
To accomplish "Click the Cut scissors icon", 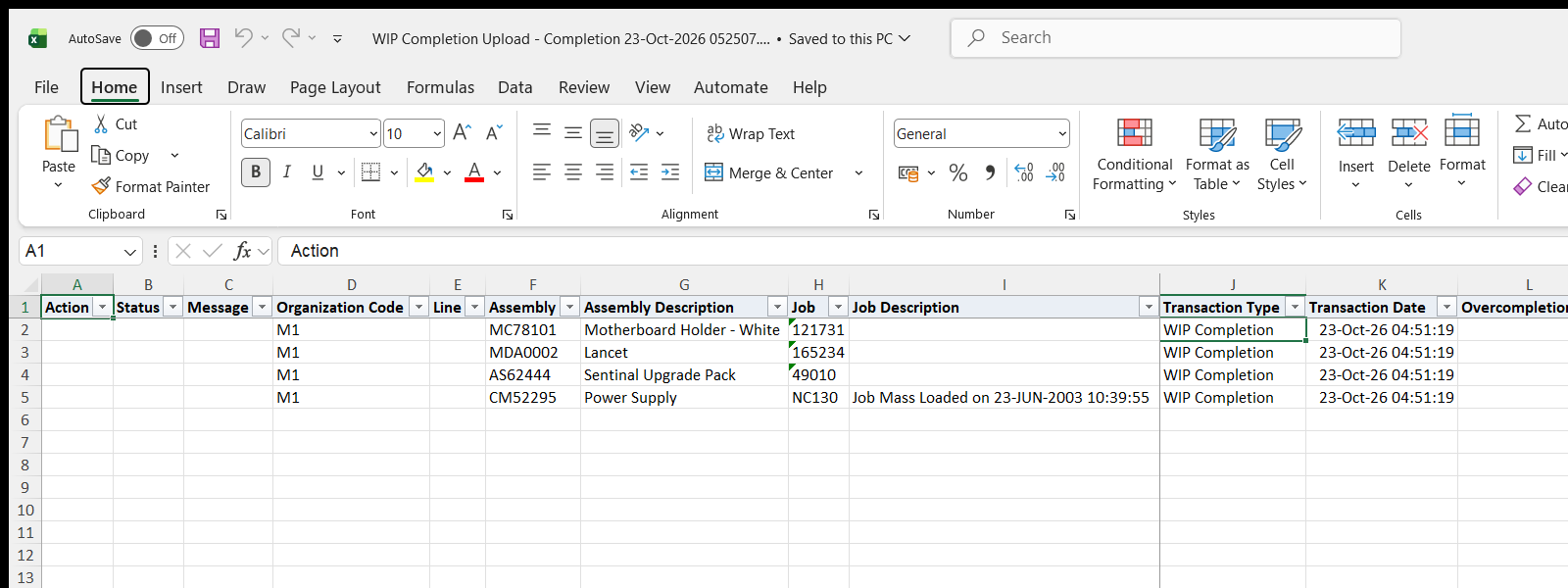I will (x=101, y=124).
